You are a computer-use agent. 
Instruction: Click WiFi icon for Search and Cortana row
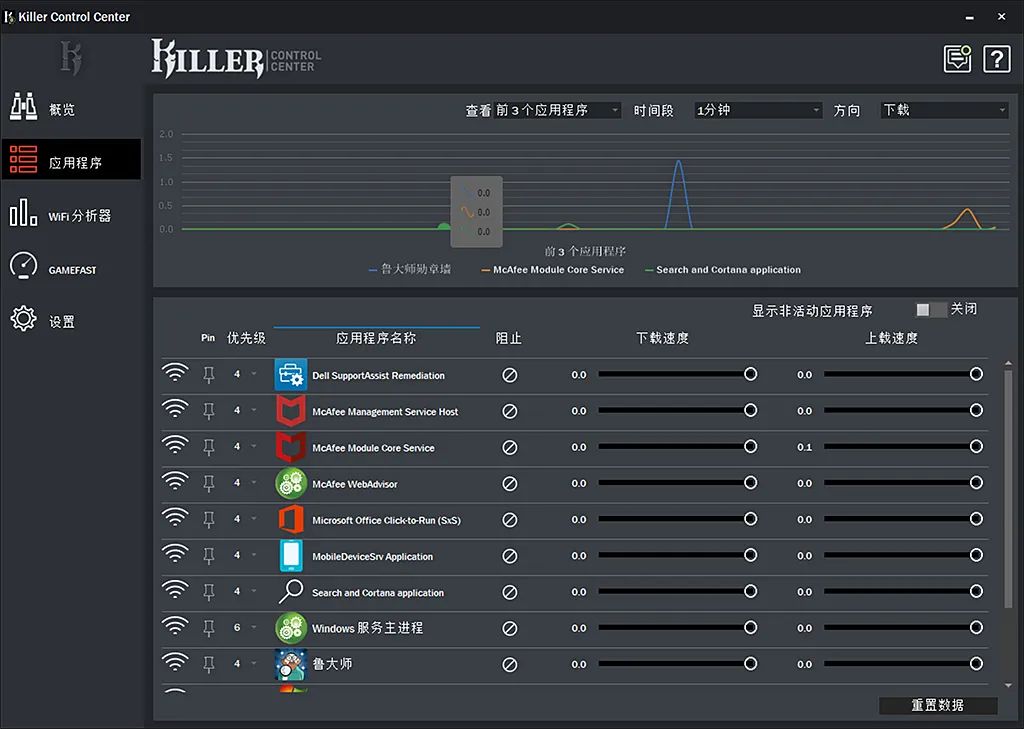tap(175, 590)
